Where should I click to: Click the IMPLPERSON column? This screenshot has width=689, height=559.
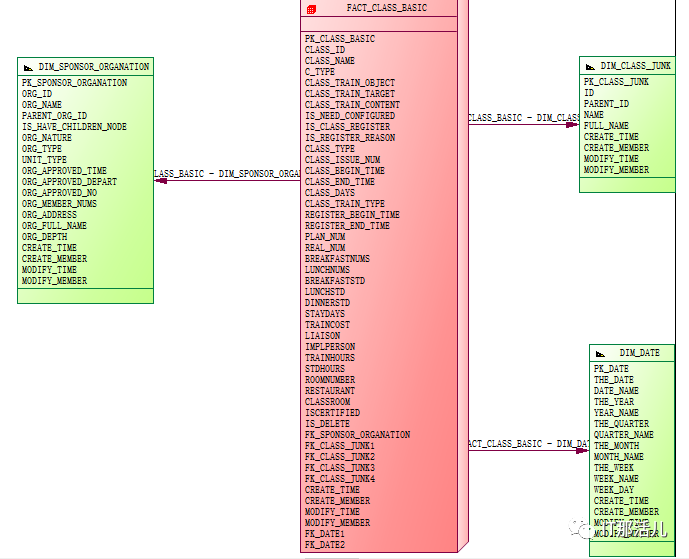330,347
